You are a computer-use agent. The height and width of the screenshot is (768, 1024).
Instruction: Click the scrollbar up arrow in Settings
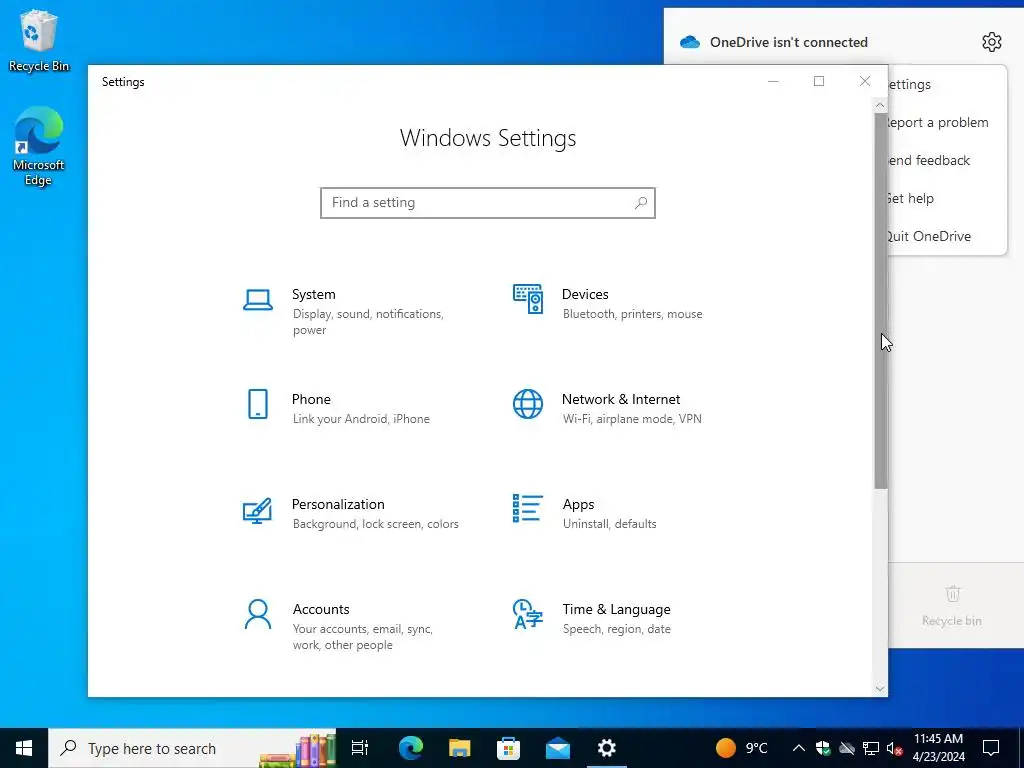click(x=880, y=105)
